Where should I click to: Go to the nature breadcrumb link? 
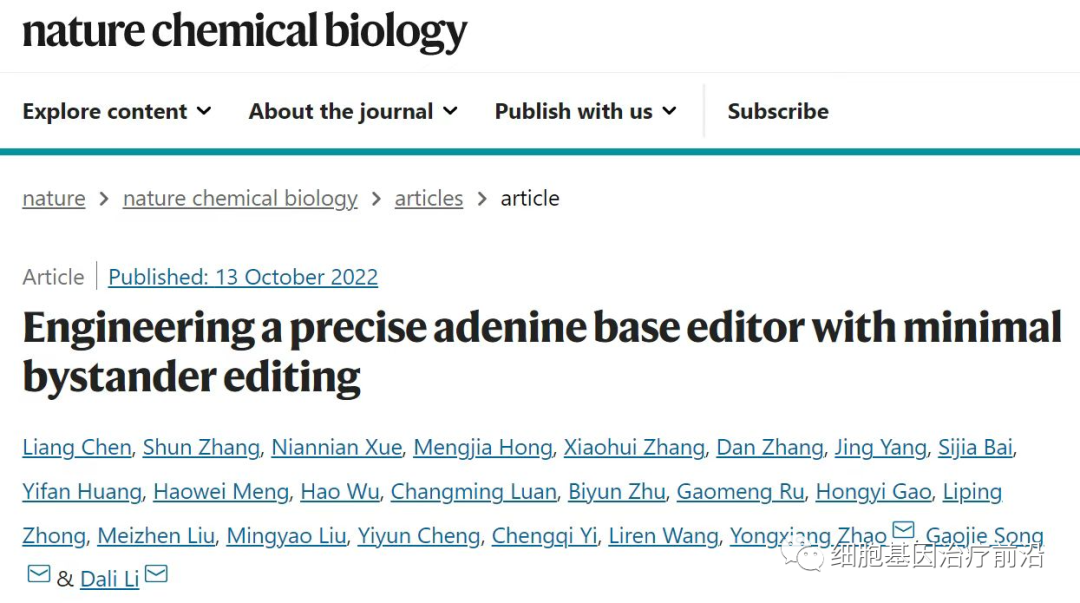[x=53, y=198]
